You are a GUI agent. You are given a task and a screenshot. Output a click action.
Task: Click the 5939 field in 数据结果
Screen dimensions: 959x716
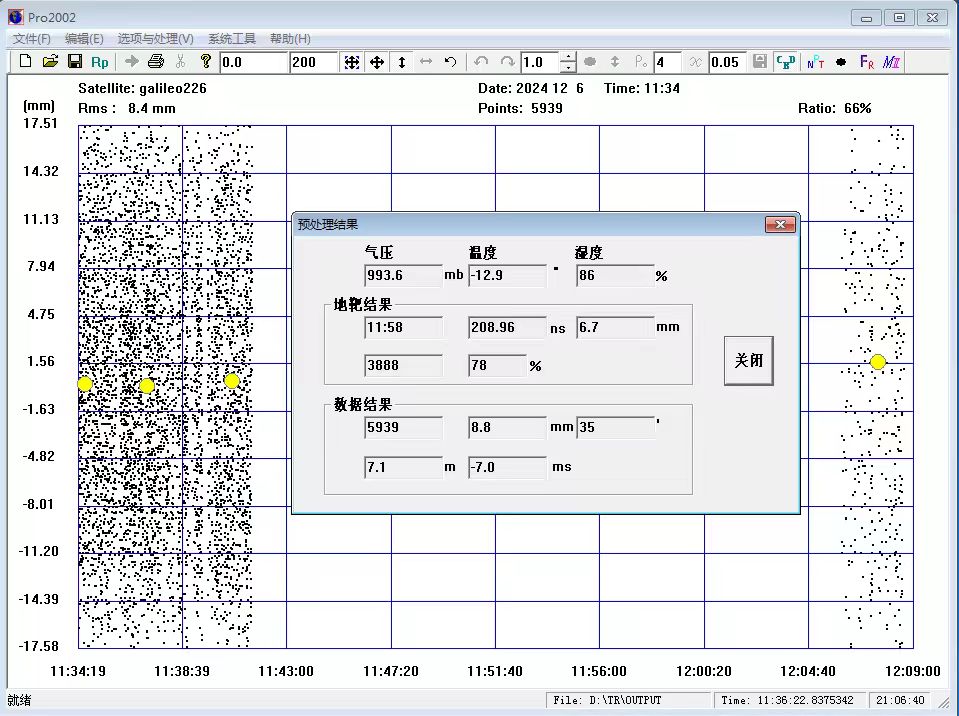[403, 427]
